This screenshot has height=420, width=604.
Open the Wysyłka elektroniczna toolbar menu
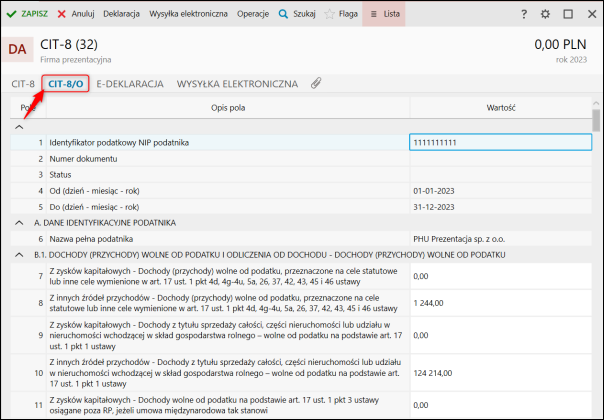coord(188,14)
